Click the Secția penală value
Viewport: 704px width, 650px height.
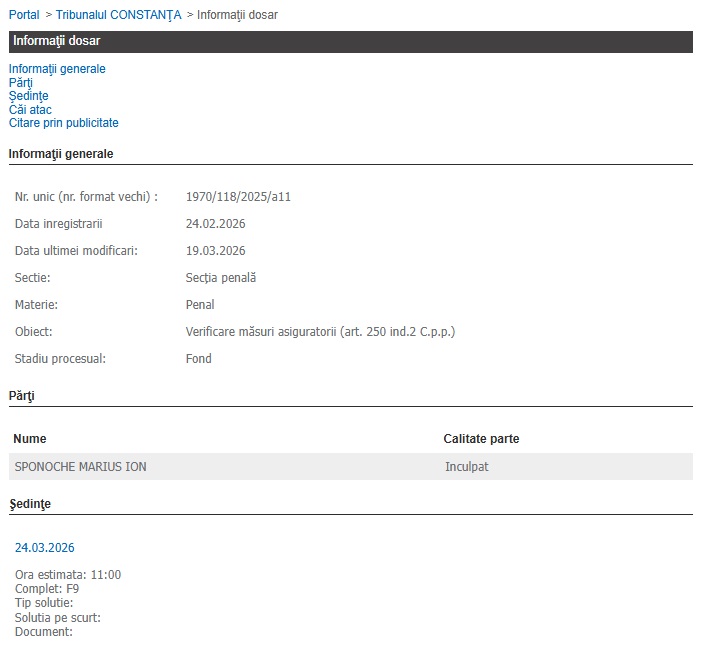[221, 278]
